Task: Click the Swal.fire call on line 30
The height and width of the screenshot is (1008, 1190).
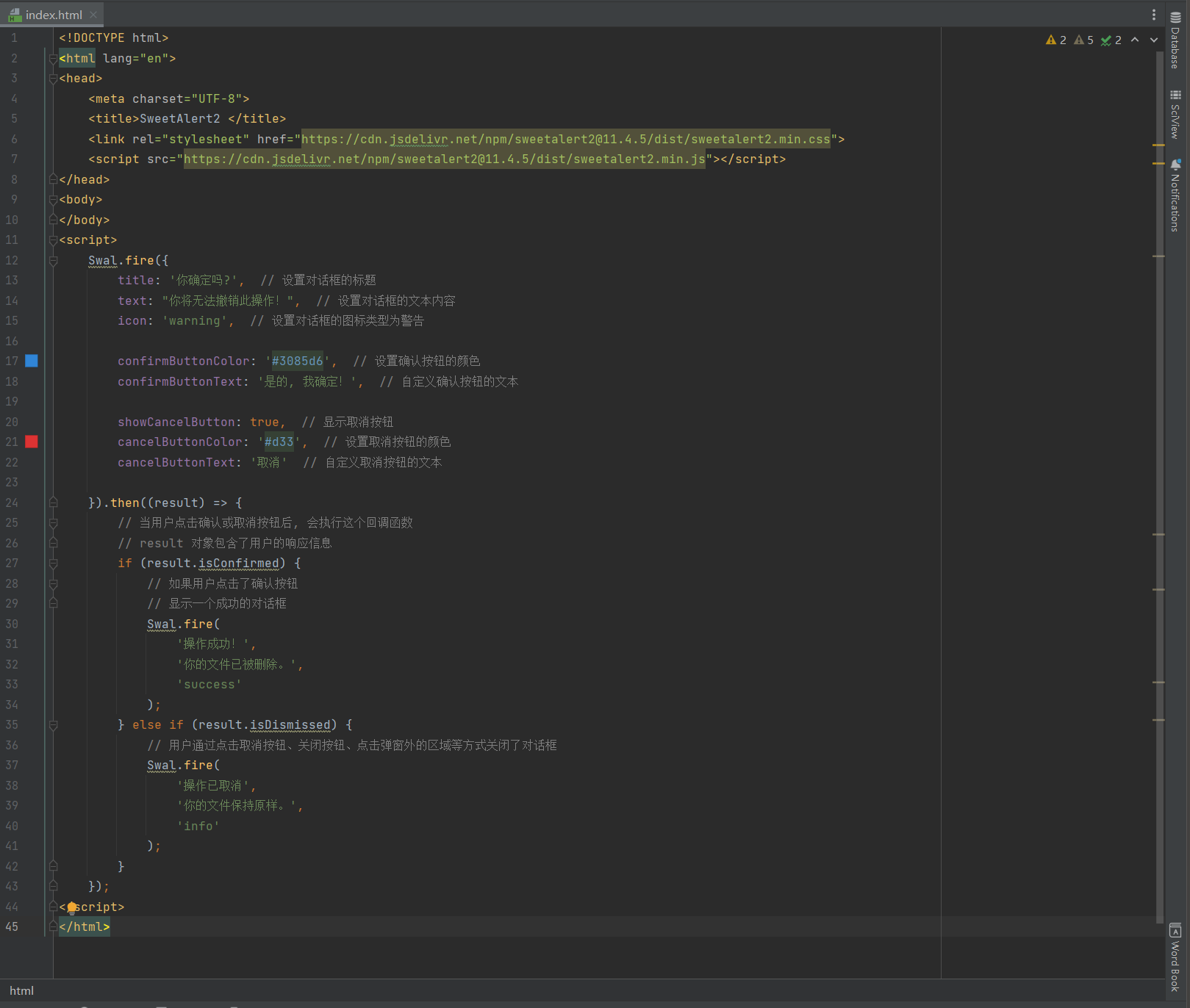Action: coord(184,624)
